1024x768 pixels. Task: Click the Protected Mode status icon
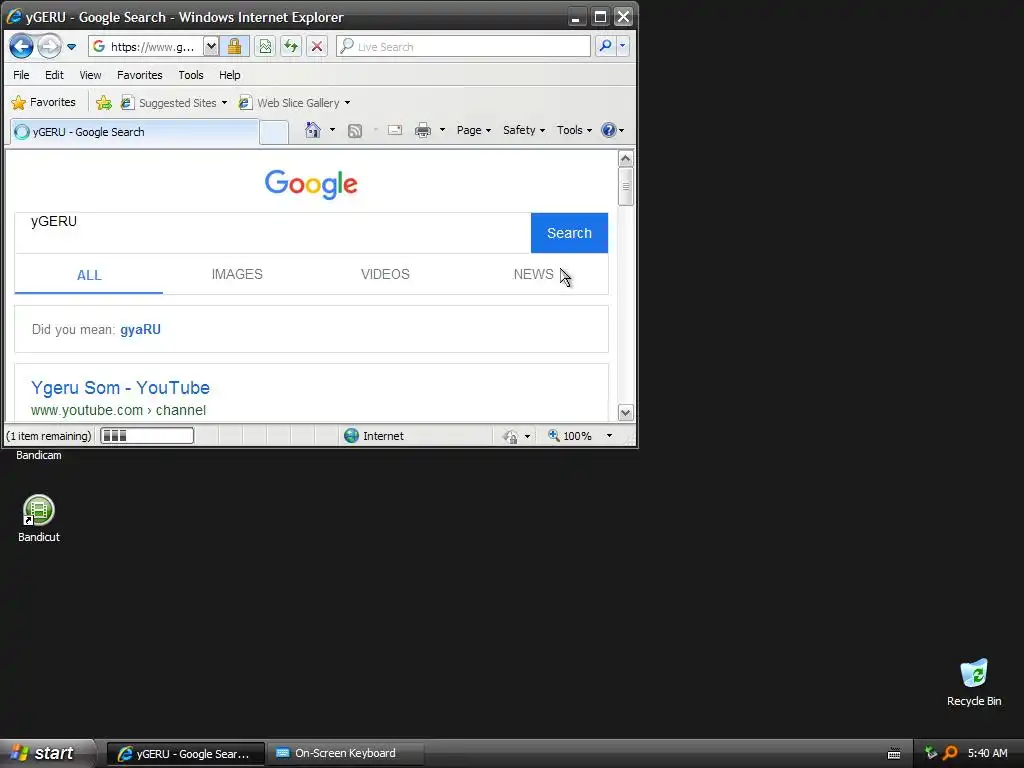(x=510, y=436)
